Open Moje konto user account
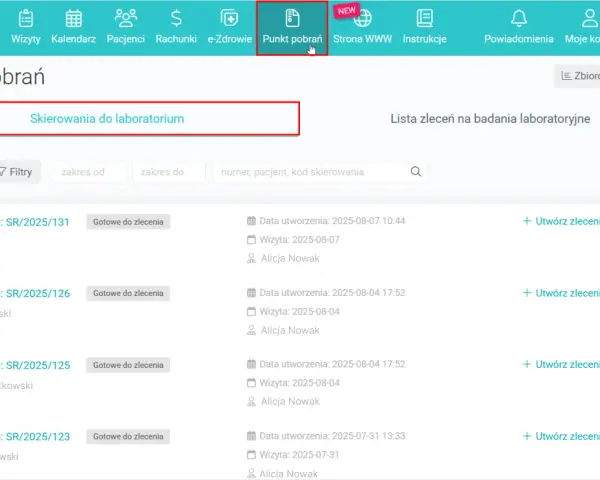The image size is (600, 480). coord(582,28)
